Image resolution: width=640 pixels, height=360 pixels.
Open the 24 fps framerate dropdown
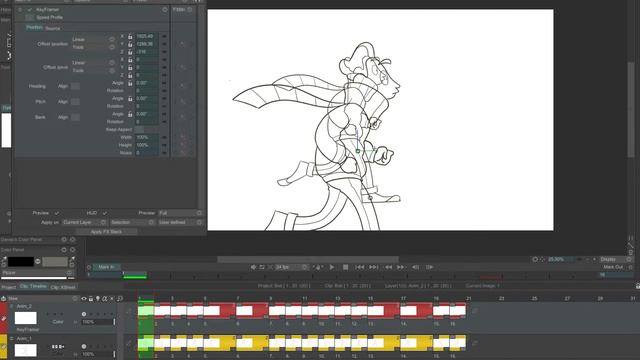click(291, 267)
